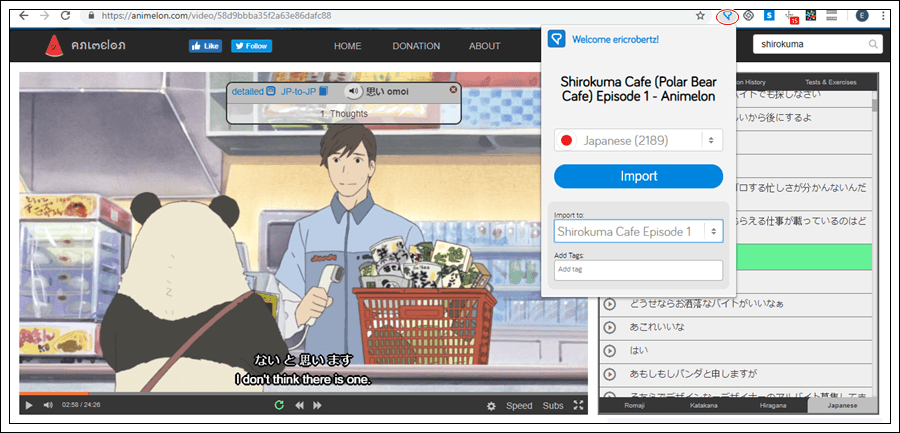Screen dimensions: 900x433
Task: Switch to the Hiragana tab
Action: (772, 406)
